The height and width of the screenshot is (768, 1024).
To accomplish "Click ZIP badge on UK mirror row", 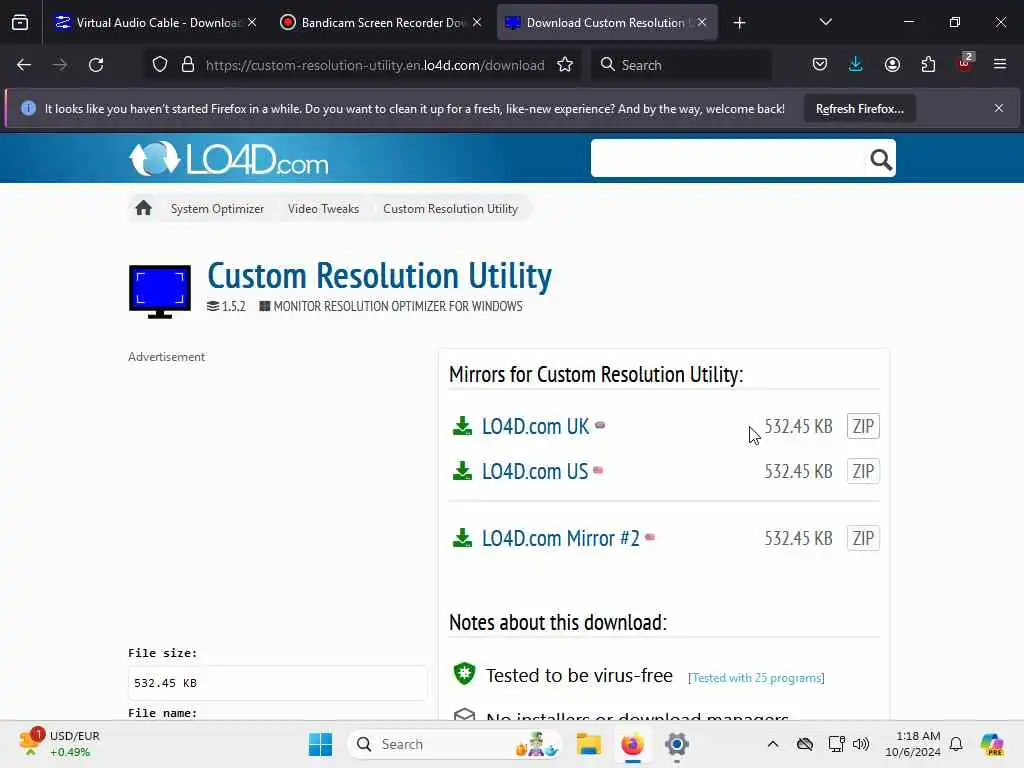I will pyautogui.click(x=863, y=426).
